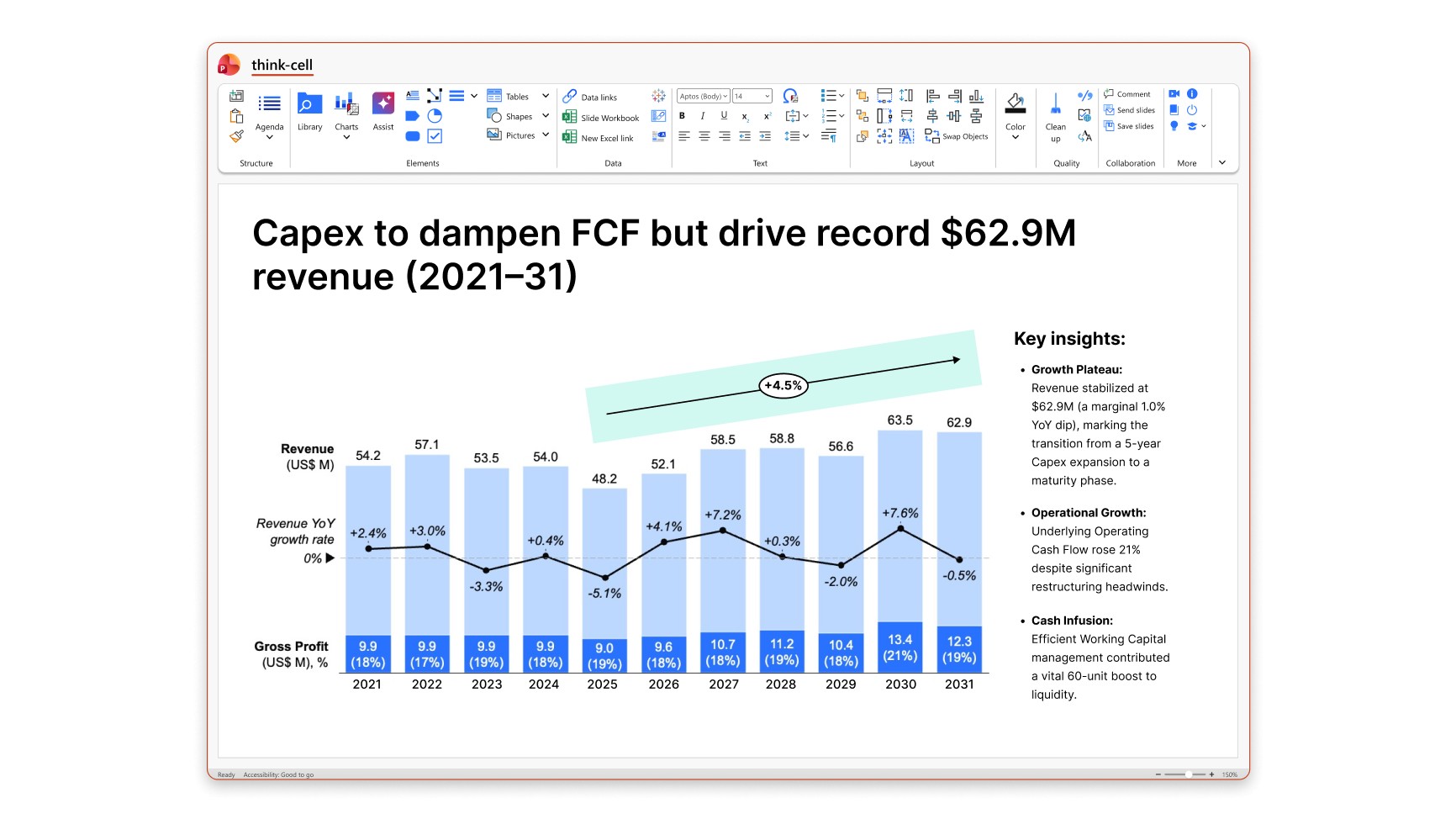
Task: Align text left
Action: pyautogui.click(x=683, y=136)
